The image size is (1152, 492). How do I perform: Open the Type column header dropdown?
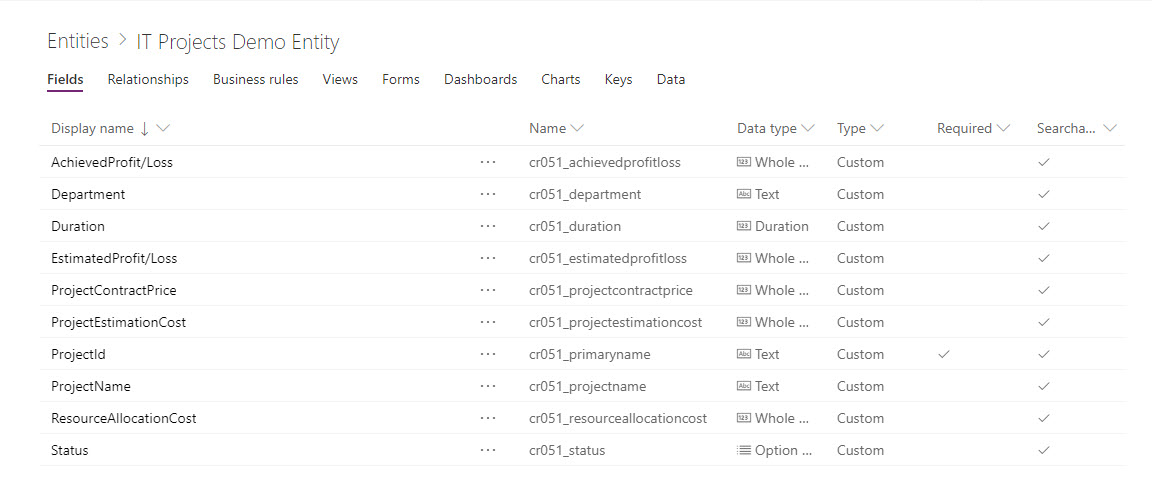point(877,129)
